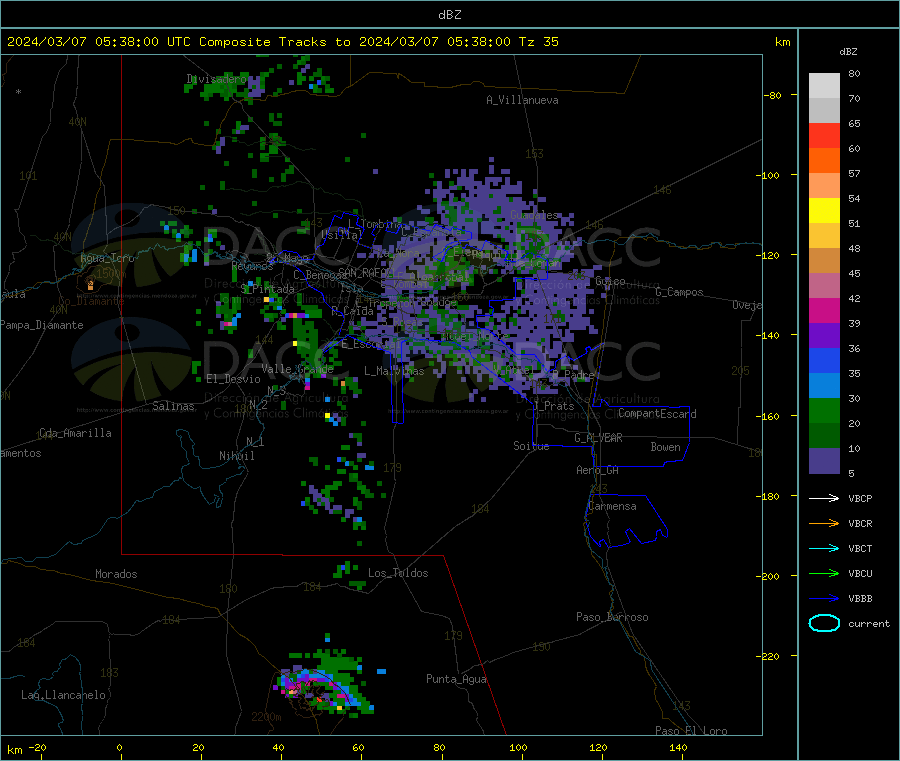The height and width of the screenshot is (761, 900).
Task: Click the '-160' km tick on right axis
Action: click(767, 416)
